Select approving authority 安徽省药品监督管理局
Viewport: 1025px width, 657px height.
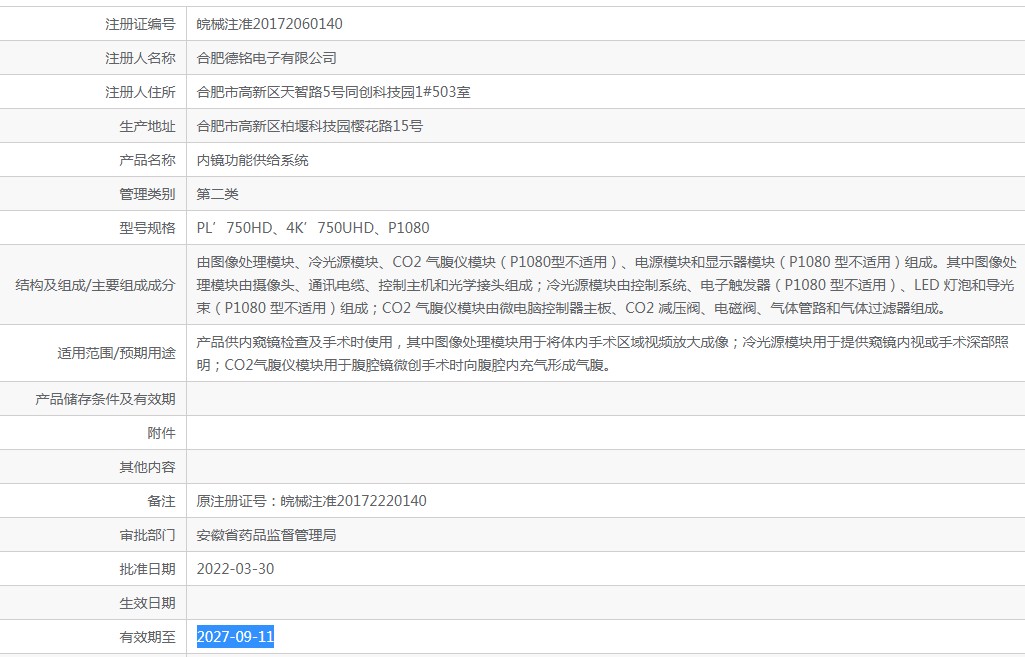point(267,535)
